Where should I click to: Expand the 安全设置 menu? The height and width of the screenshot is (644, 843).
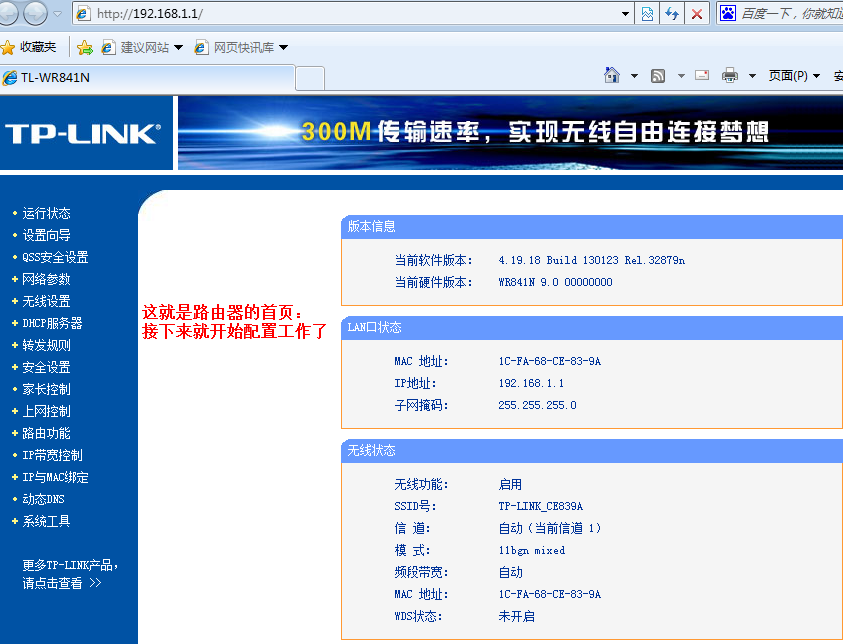46,368
